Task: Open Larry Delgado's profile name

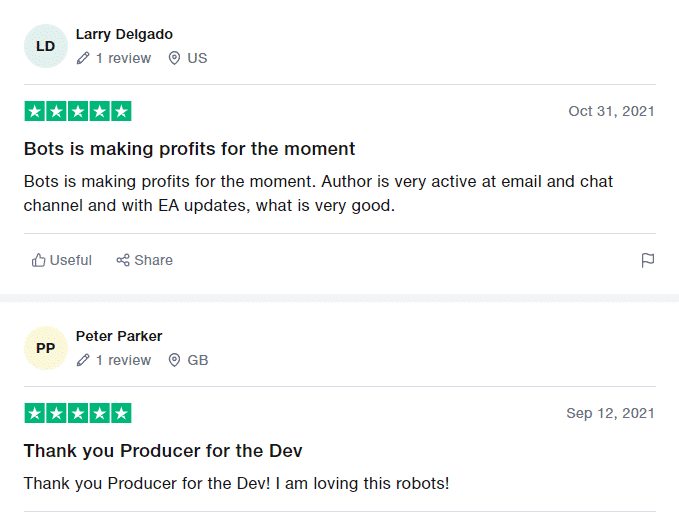Action: point(124,34)
